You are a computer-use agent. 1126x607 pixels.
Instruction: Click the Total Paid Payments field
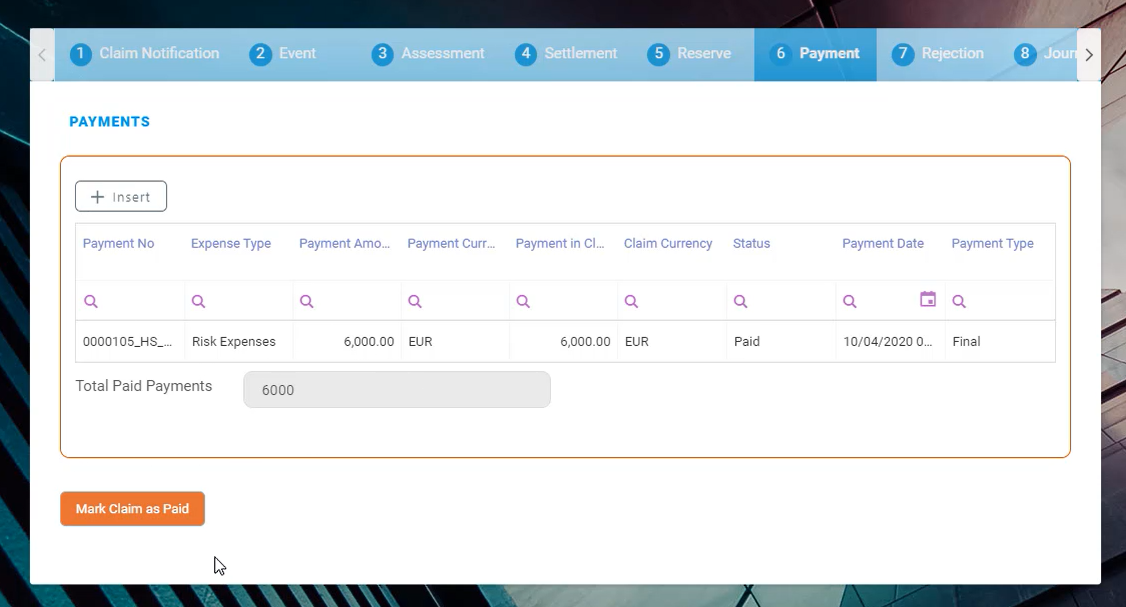(x=397, y=390)
